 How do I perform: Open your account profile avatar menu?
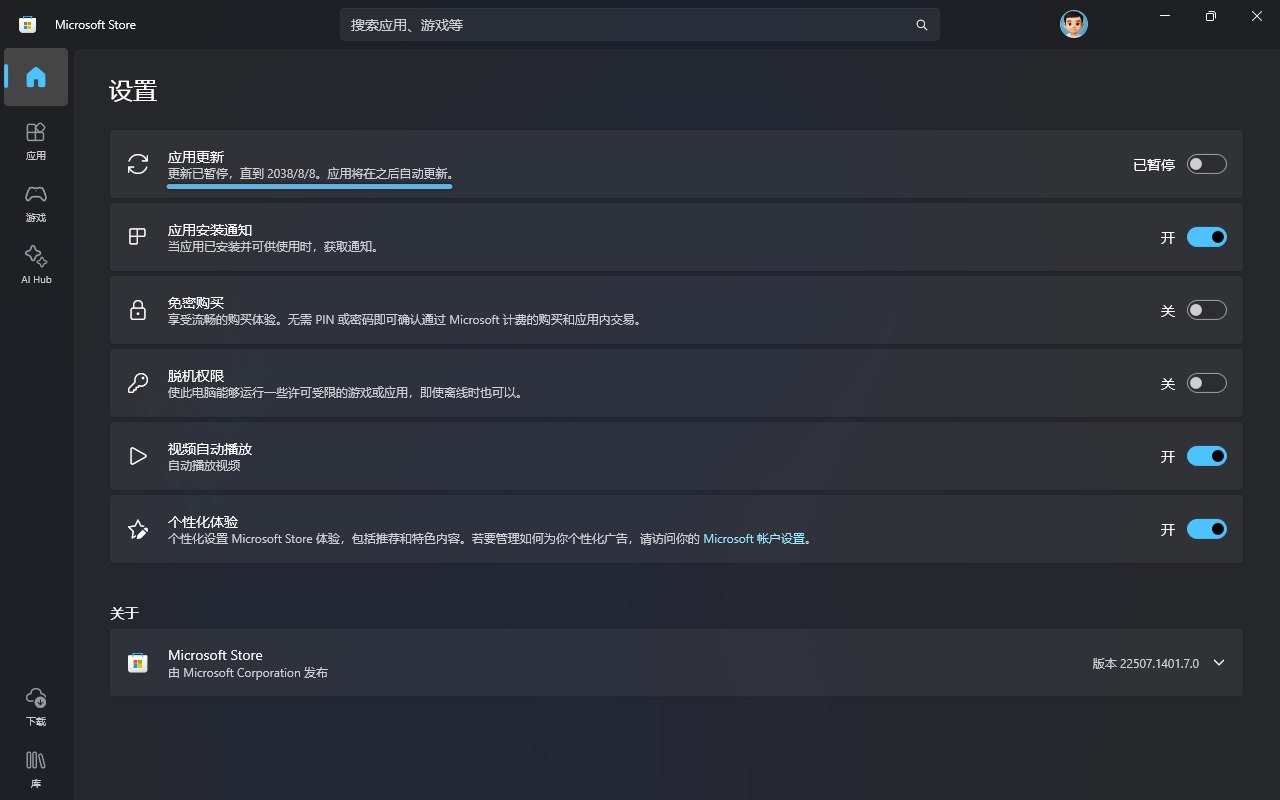pos(1073,23)
